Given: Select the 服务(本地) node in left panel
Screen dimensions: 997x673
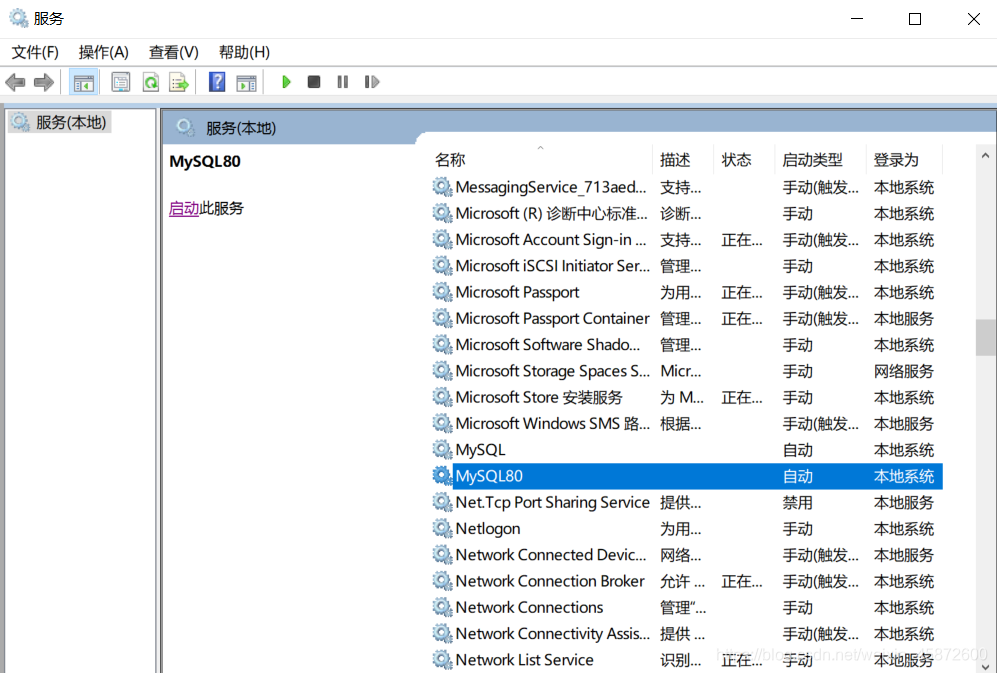Looking at the screenshot, I should (60, 121).
